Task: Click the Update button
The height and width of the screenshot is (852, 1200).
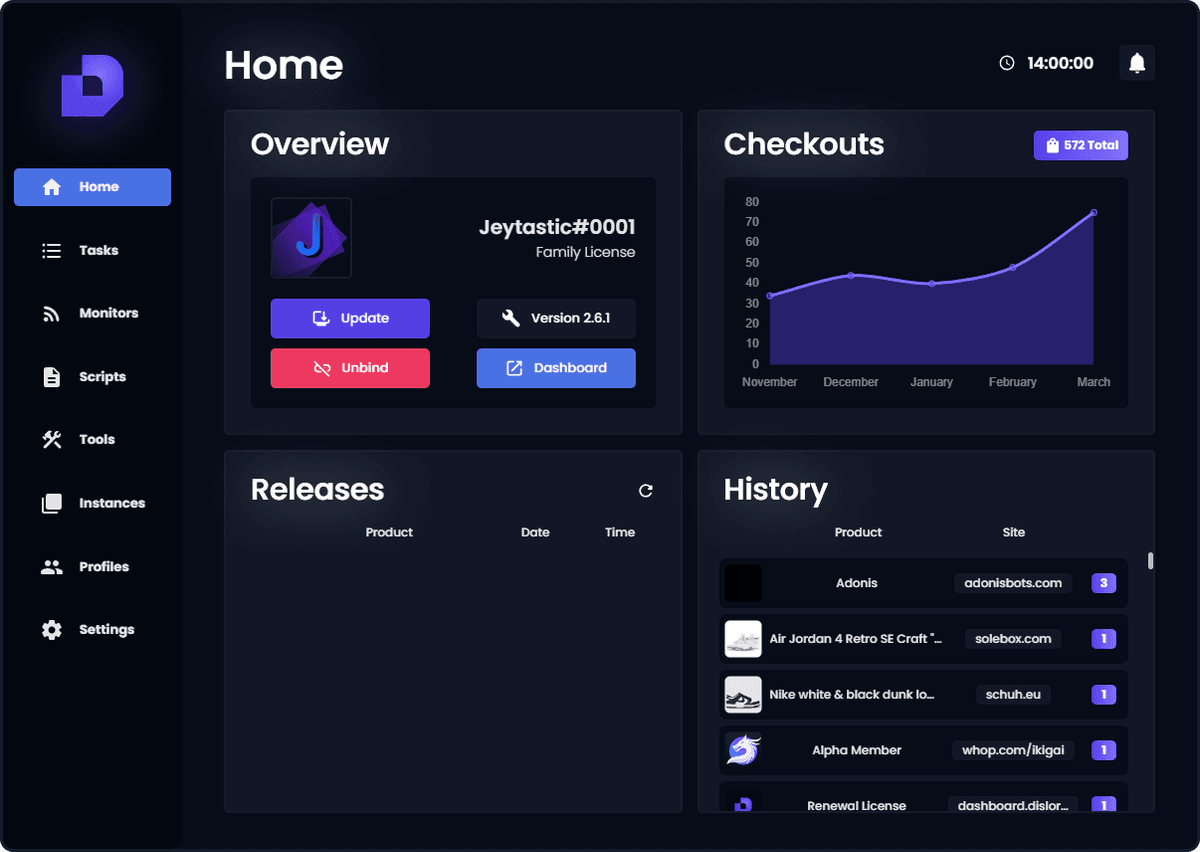Action: tap(350, 318)
